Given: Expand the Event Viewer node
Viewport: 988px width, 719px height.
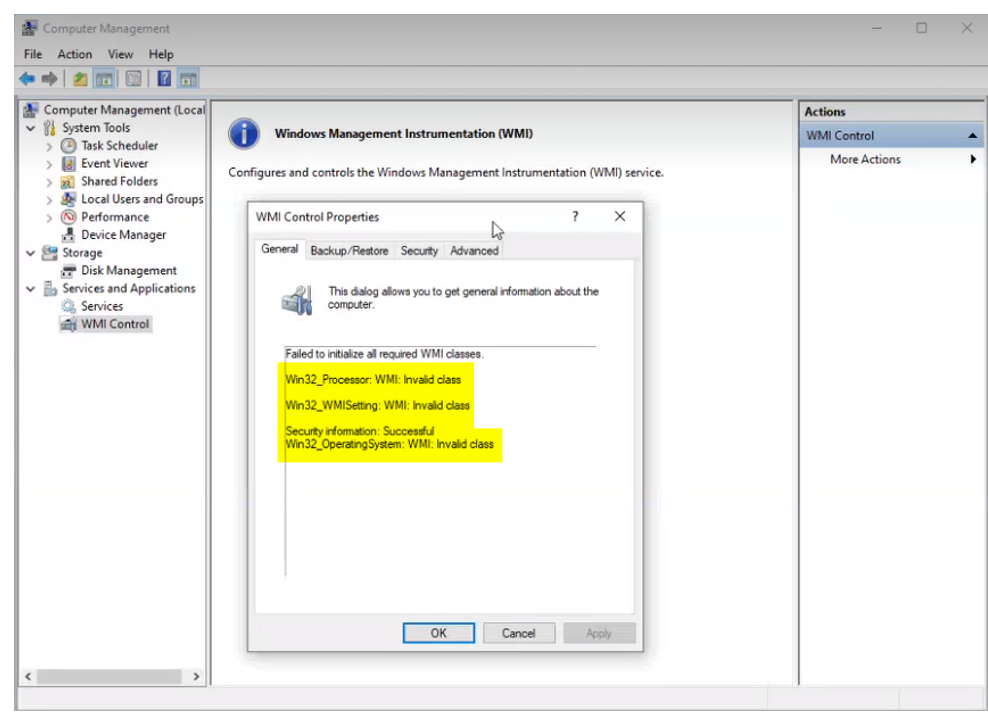Looking at the screenshot, I should pyautogui.click(x=49, y=164).
